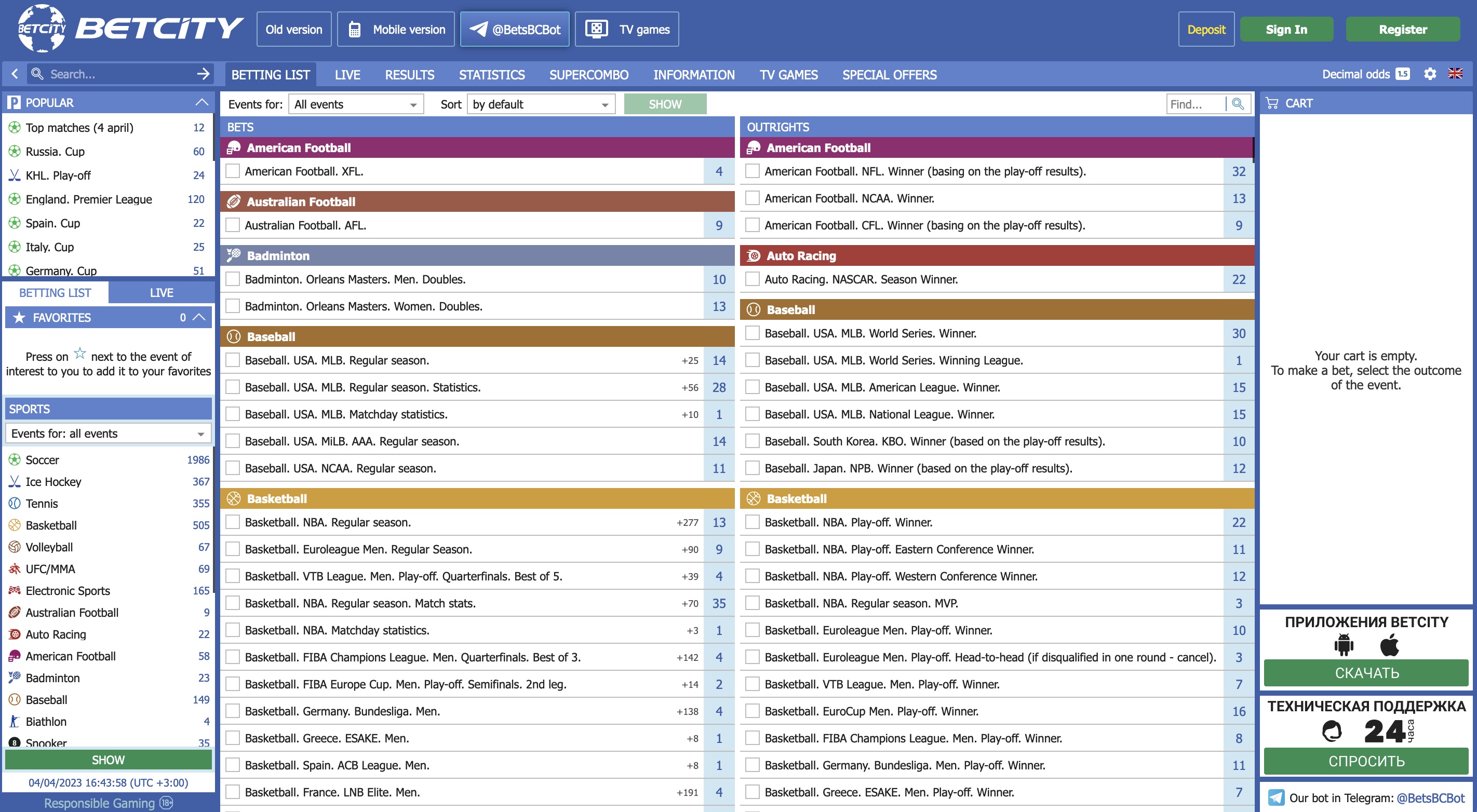This screenshot has width=1477, height=812.
Task: Click Responsible Gaming 18+ footer link
Action: point(109,803)
